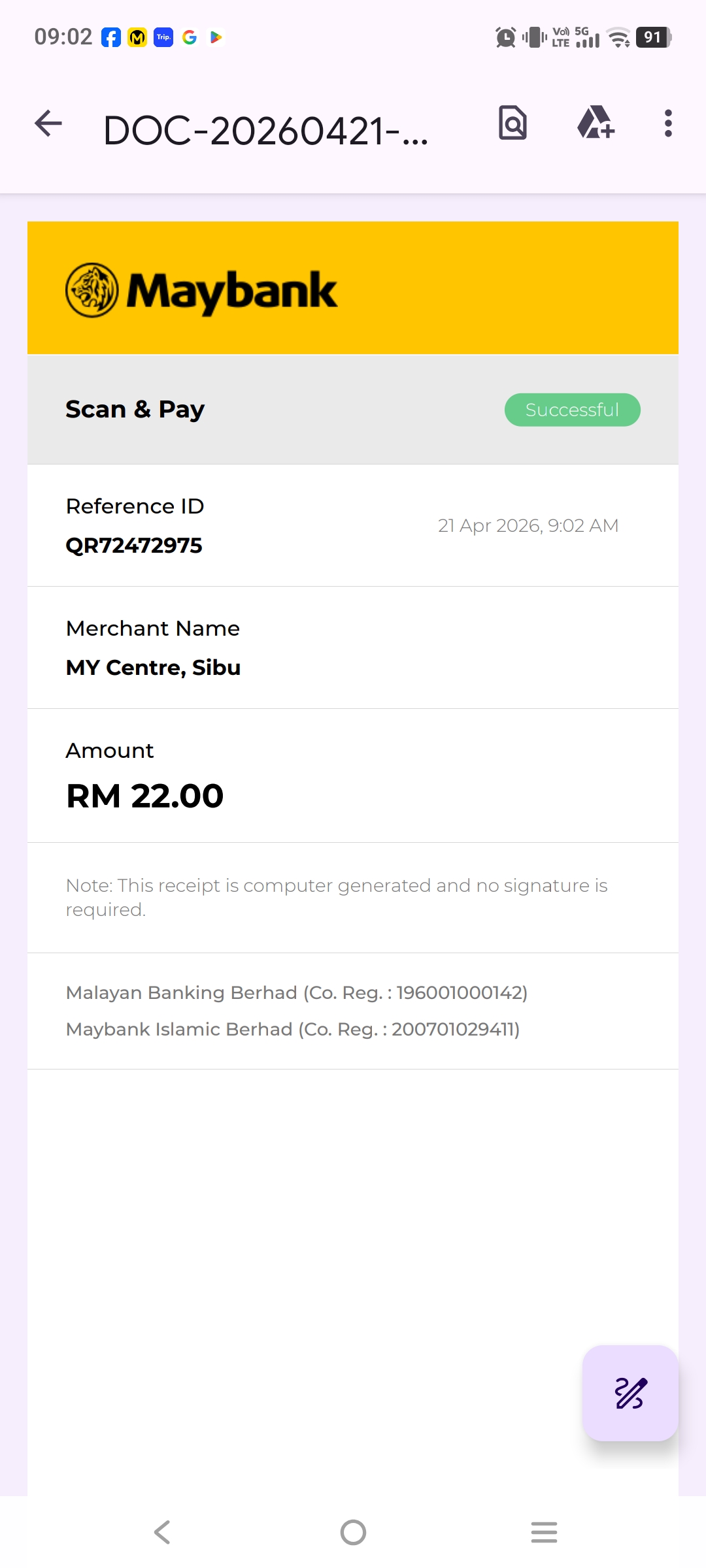Image resolution: width=706 pixels, height=1568 pixels.
Task: Tap the merchant name MY Centre, Sibu
Action: point(154,668)
